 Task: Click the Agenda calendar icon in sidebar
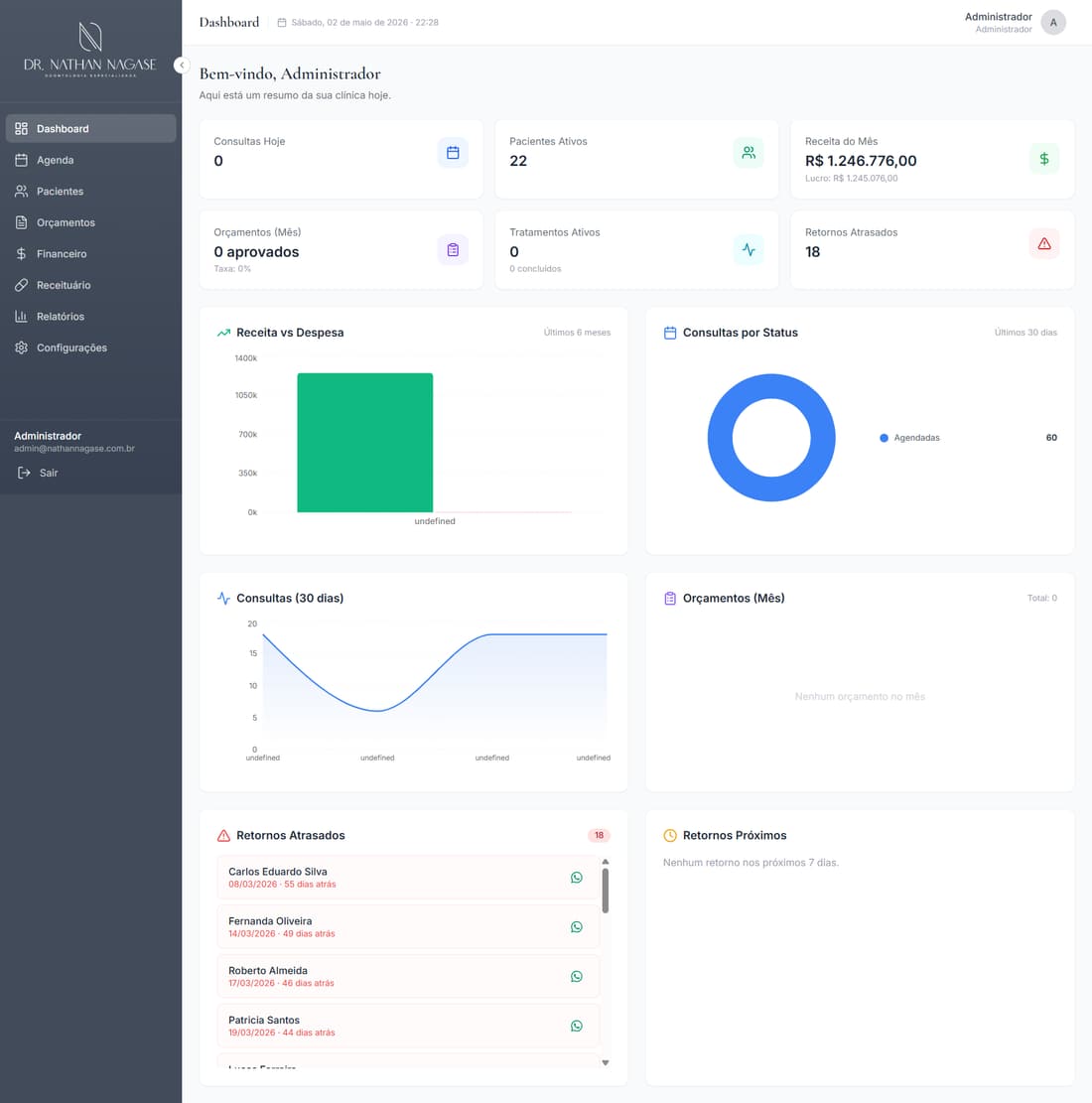(21, 160)
